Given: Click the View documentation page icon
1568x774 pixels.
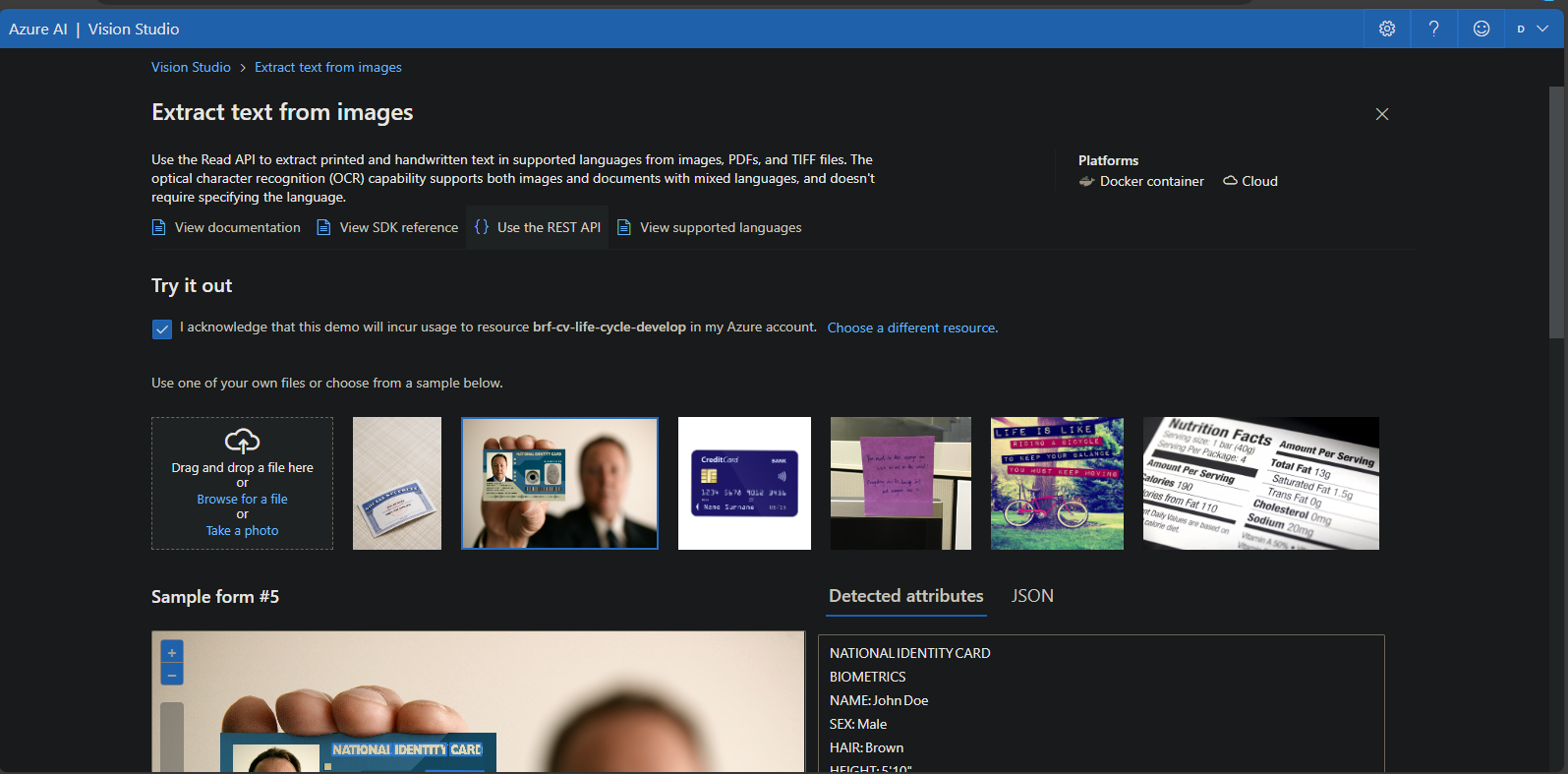Looking at the screenshot, I should tap(158, 227).
